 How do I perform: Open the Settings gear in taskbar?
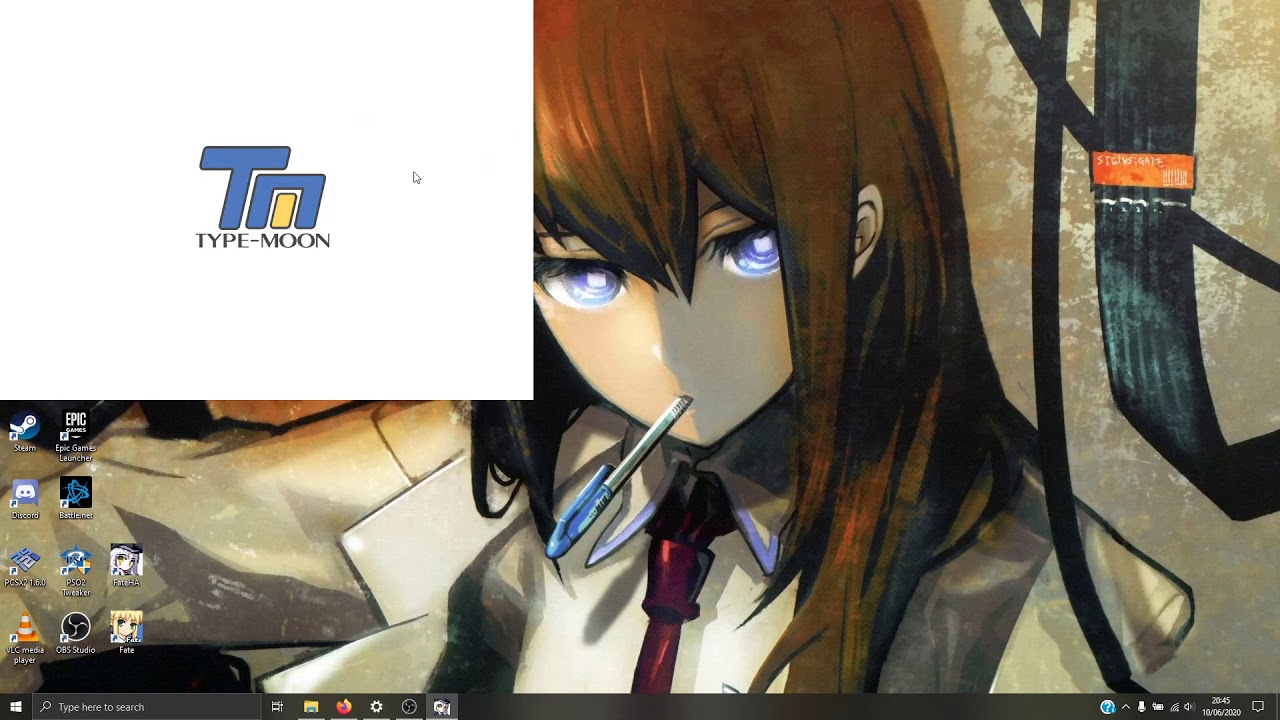[376, 707]
